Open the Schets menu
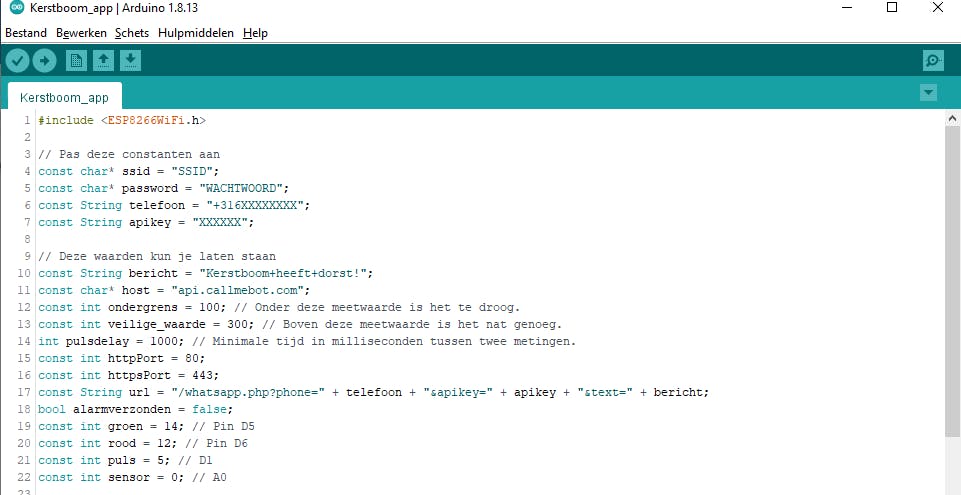 (132, 33)
